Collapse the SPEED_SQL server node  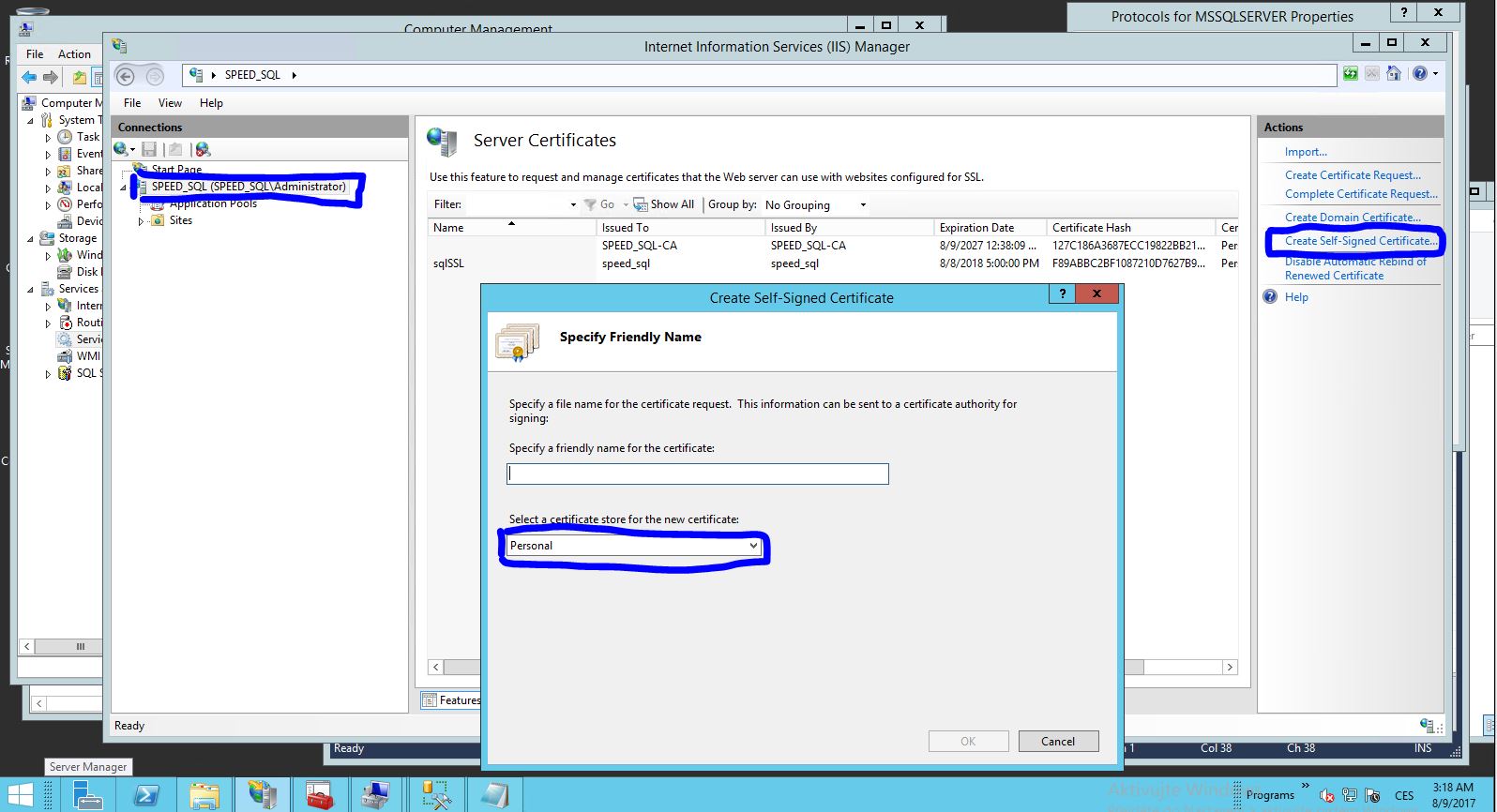pyautogui.click(x=123, y=188)
